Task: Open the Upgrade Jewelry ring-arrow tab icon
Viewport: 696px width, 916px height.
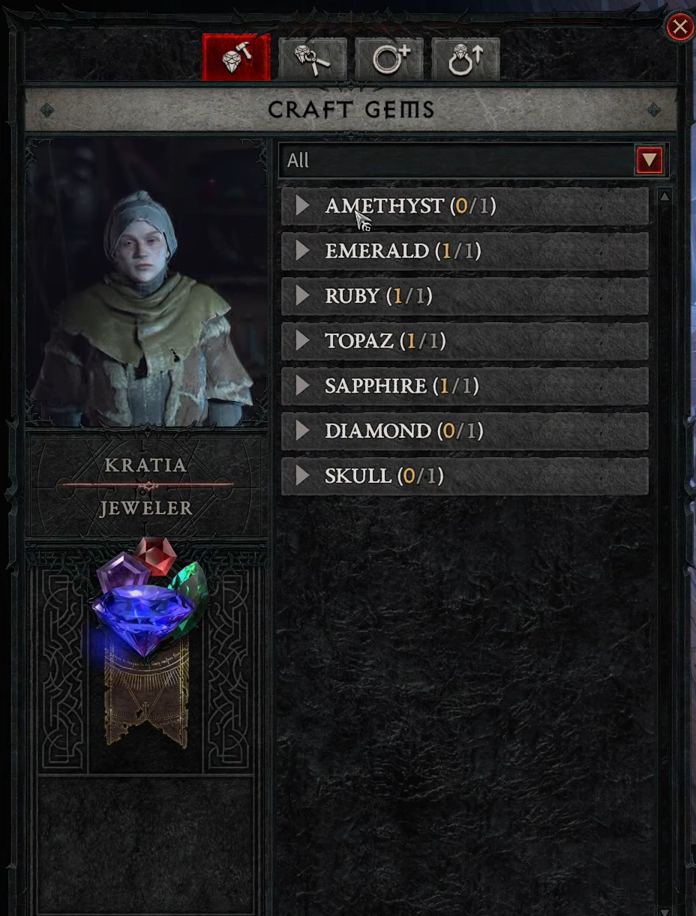Action: 466,58
